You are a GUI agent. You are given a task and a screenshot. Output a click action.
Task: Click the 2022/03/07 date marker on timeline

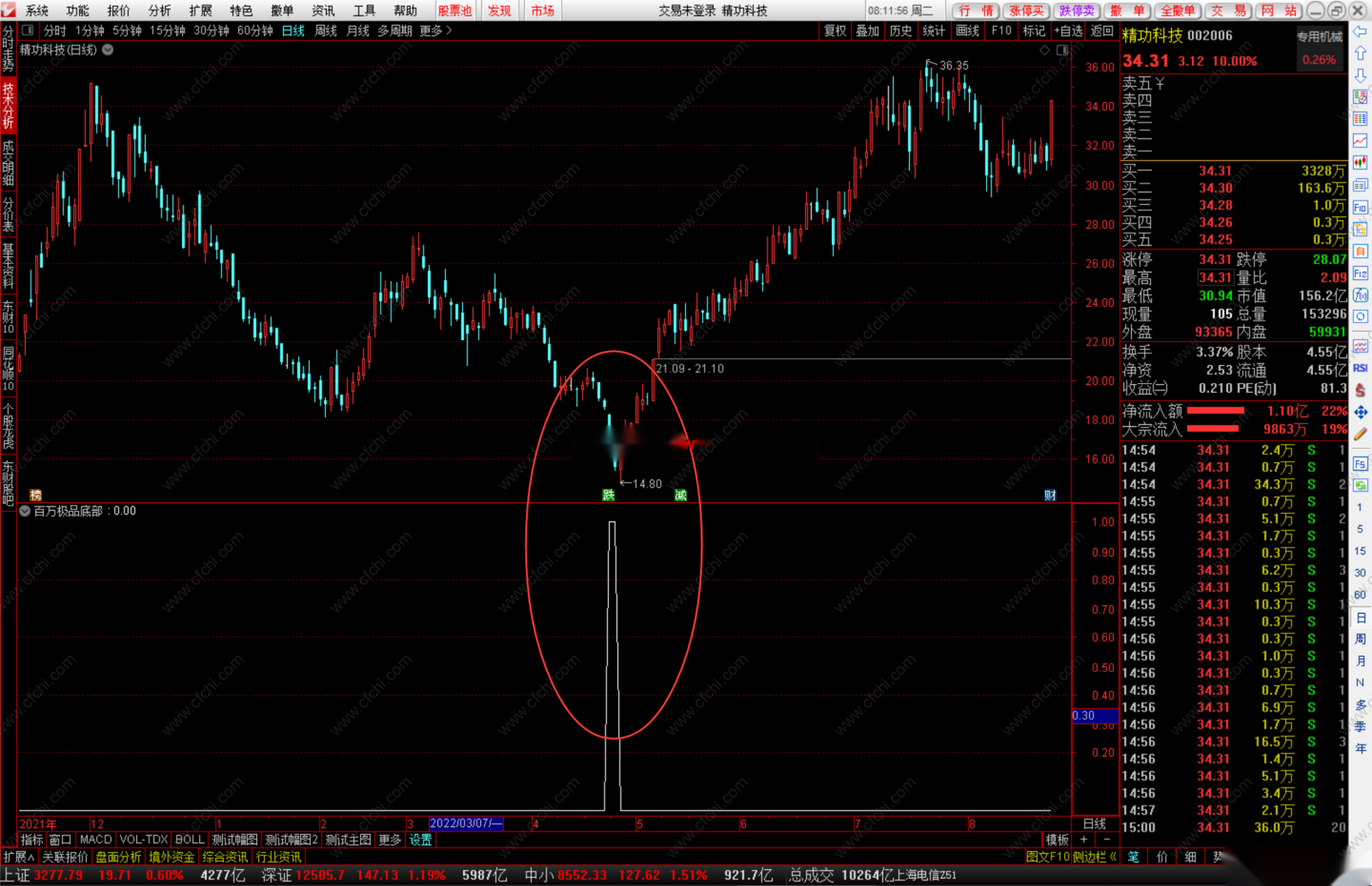[x=466, y=824]
